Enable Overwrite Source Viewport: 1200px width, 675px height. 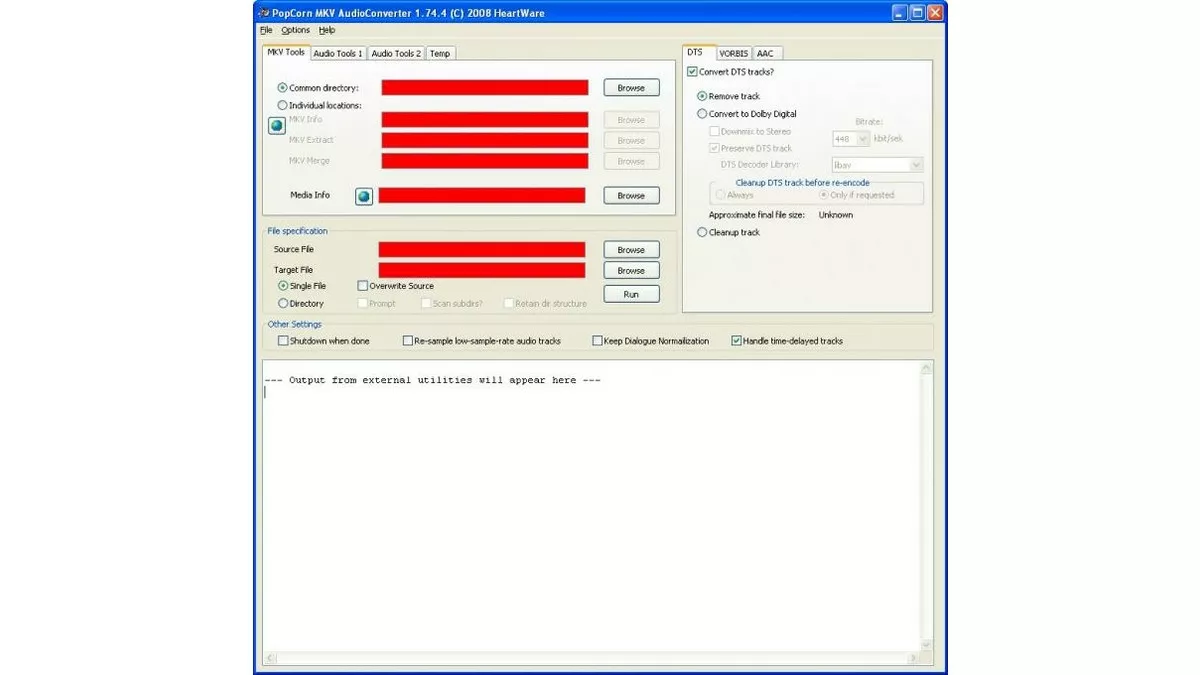tap(362, 285)
